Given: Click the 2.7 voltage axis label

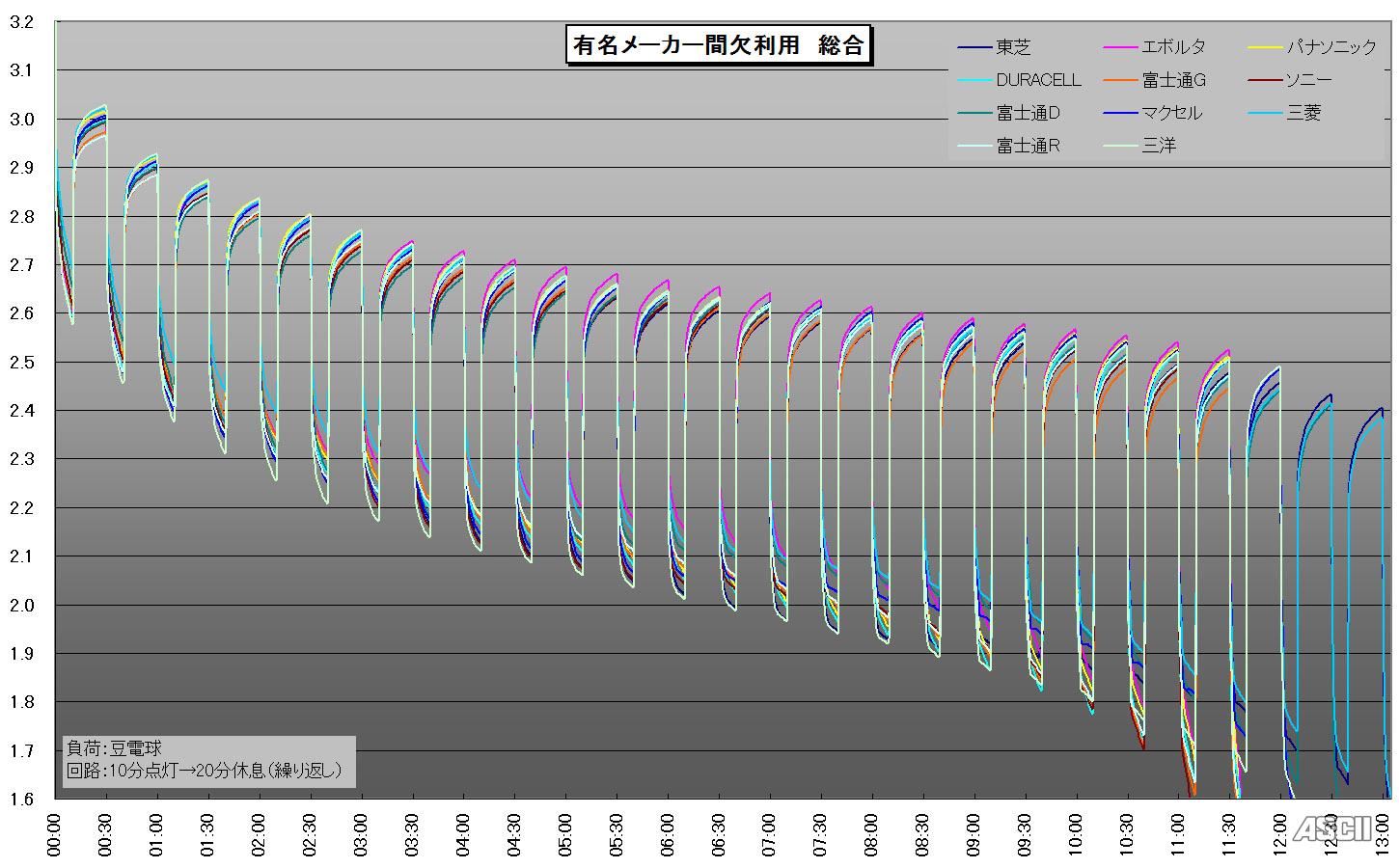Looking at the screenshot, I should click(x=20, y=265).
